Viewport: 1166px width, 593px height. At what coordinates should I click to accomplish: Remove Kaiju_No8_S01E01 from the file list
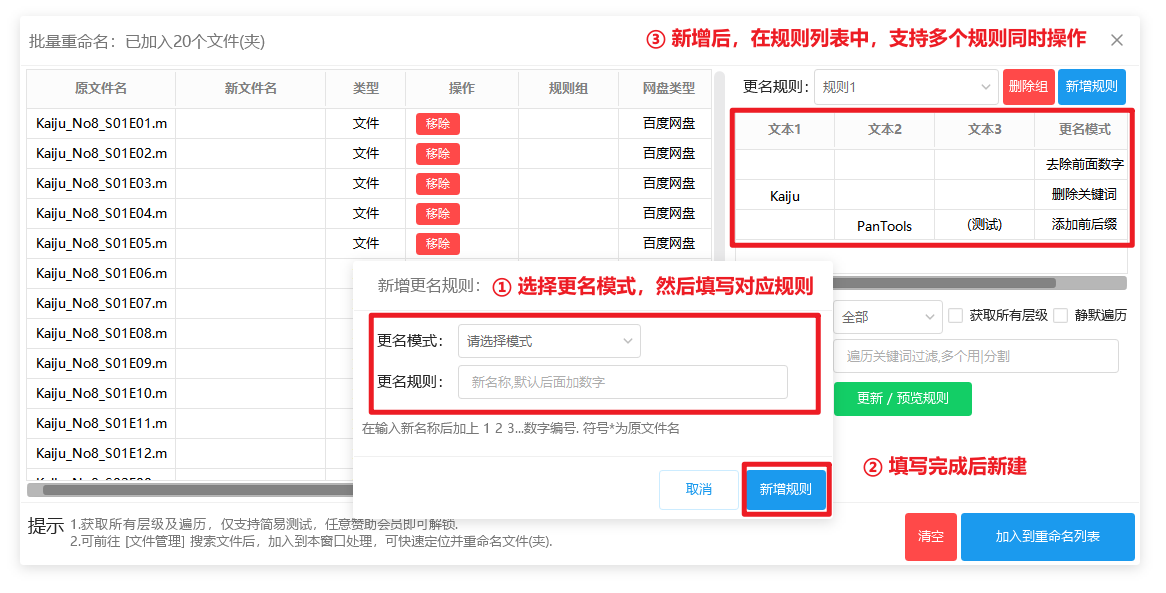click(437, 124)
